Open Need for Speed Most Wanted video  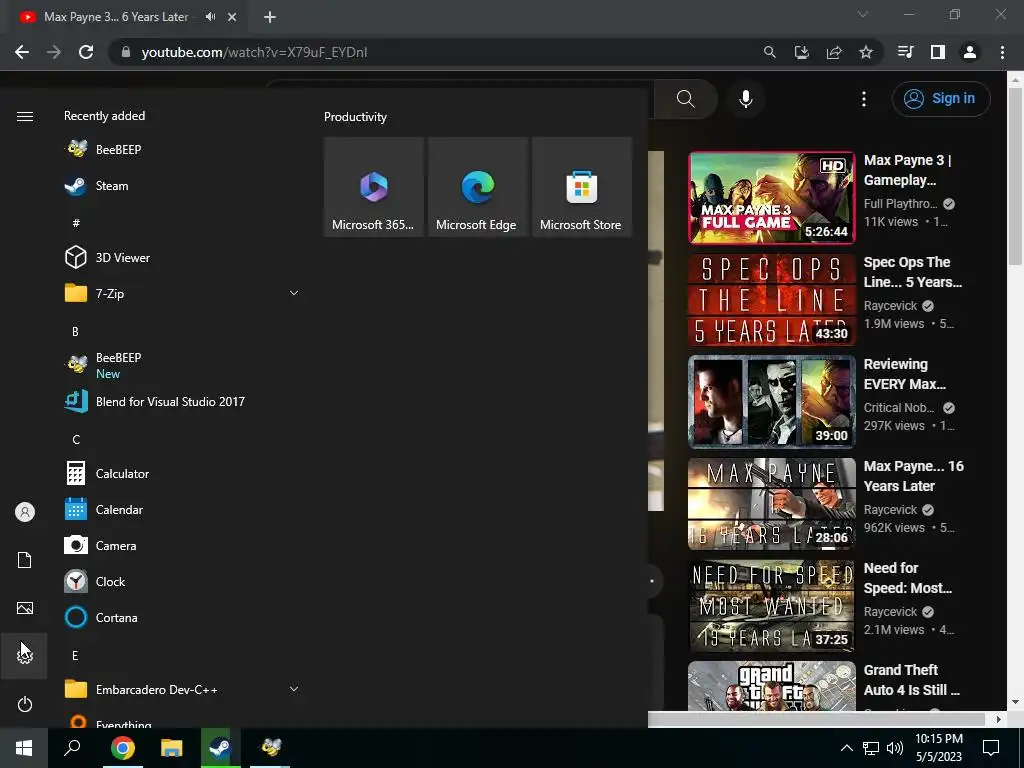[x=772, y=606]
